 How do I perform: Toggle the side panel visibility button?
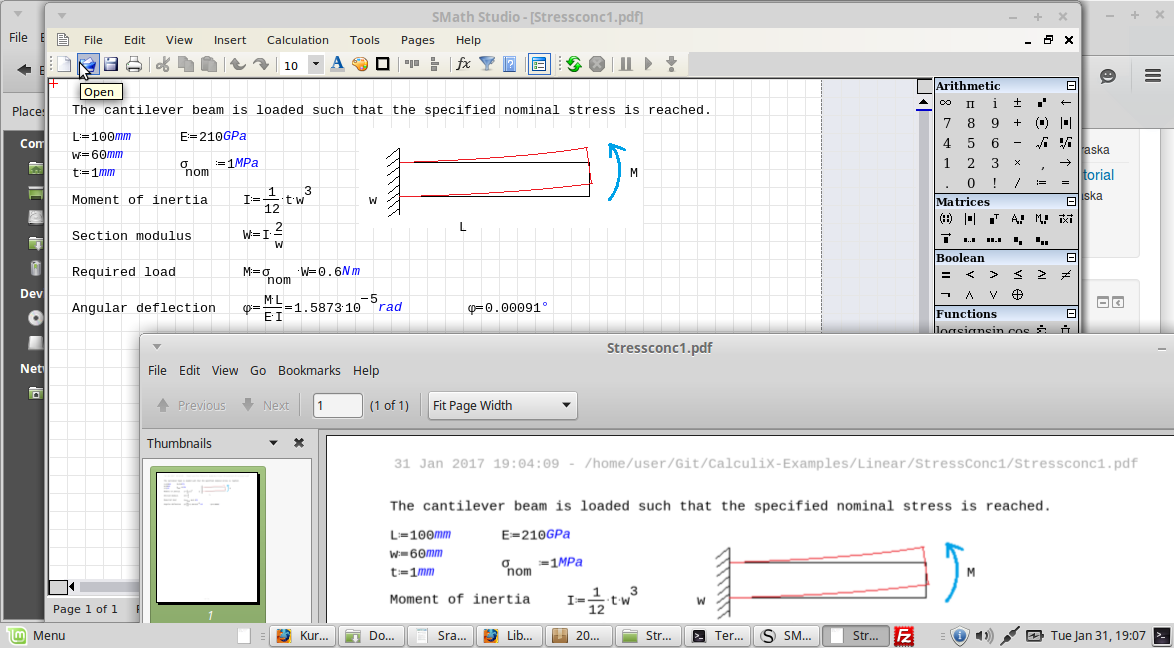click(x=539, y=64)
